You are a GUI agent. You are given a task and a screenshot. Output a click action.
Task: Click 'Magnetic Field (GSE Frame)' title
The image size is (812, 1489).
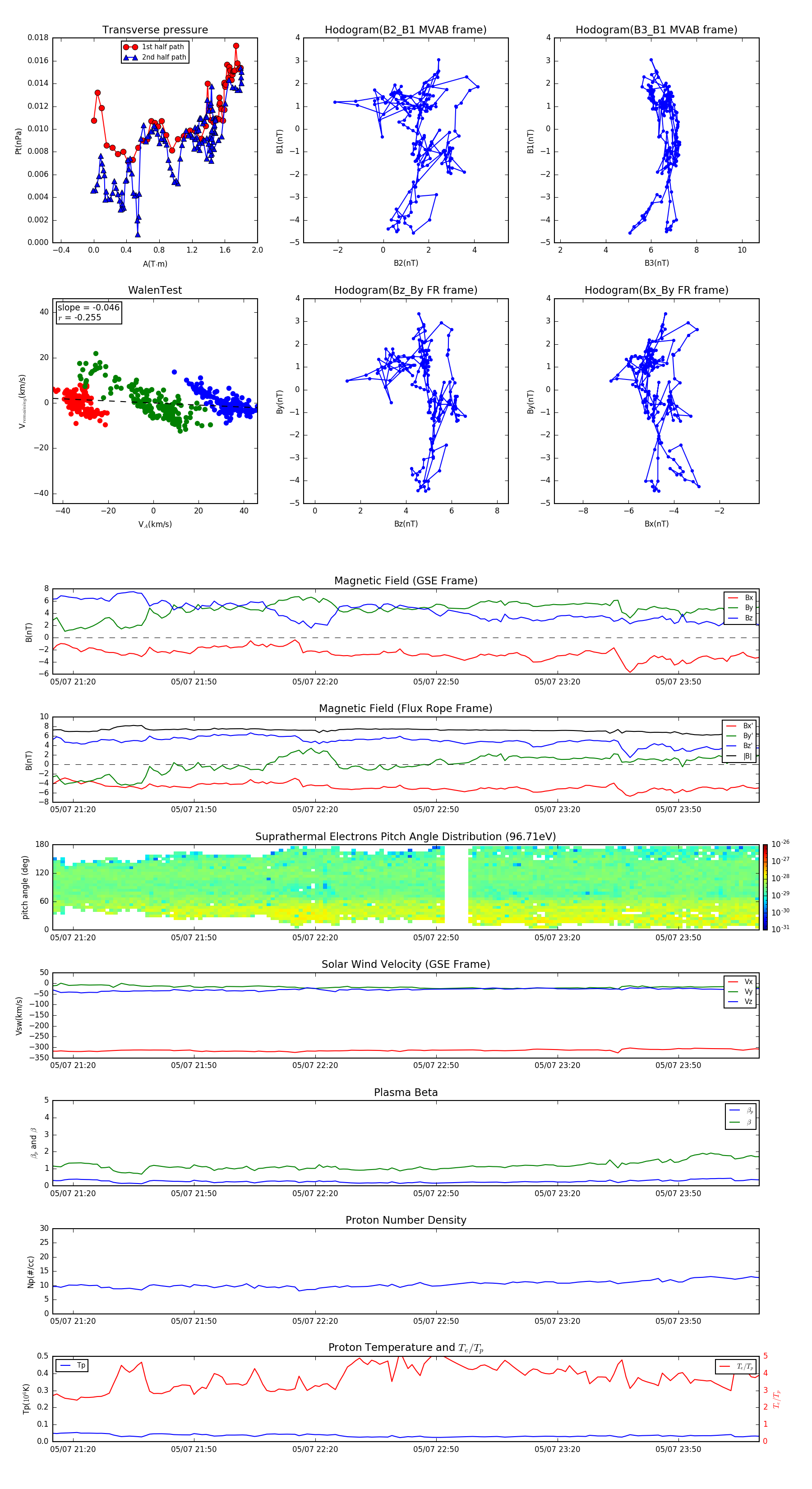click(406, 581)
